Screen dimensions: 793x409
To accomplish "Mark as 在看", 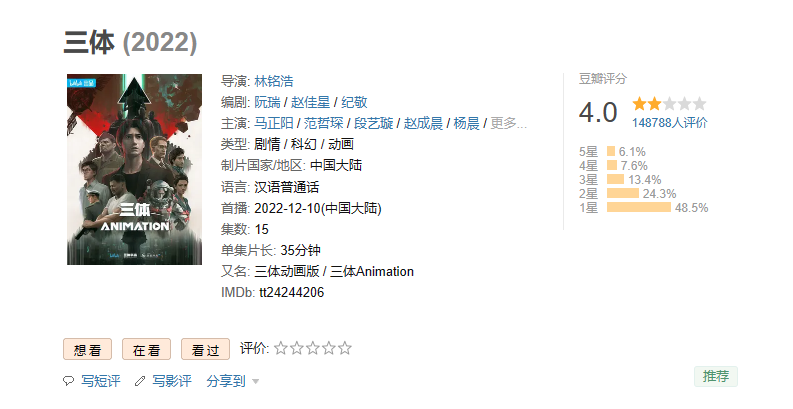I will (146, 349).
